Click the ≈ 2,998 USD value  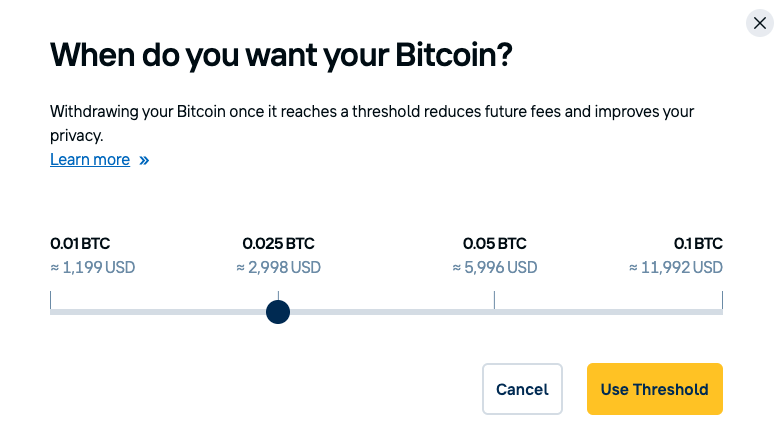click(x=278, y=267)
